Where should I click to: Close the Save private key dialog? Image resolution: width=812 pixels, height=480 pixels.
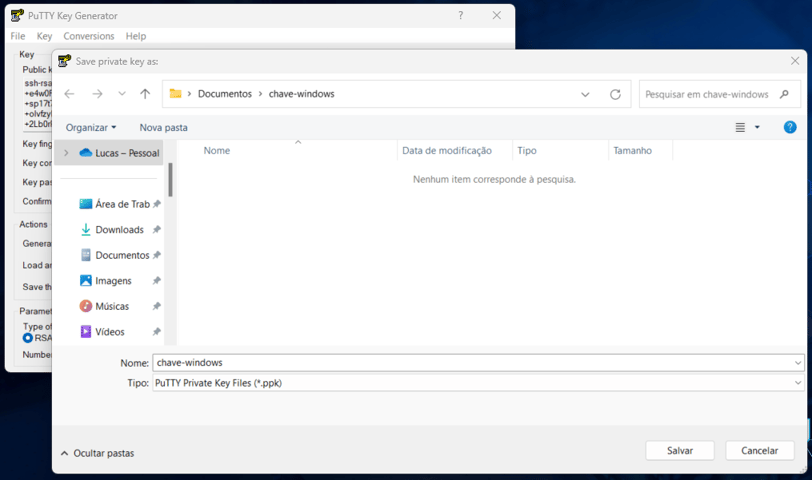click(x=795, y=61)
